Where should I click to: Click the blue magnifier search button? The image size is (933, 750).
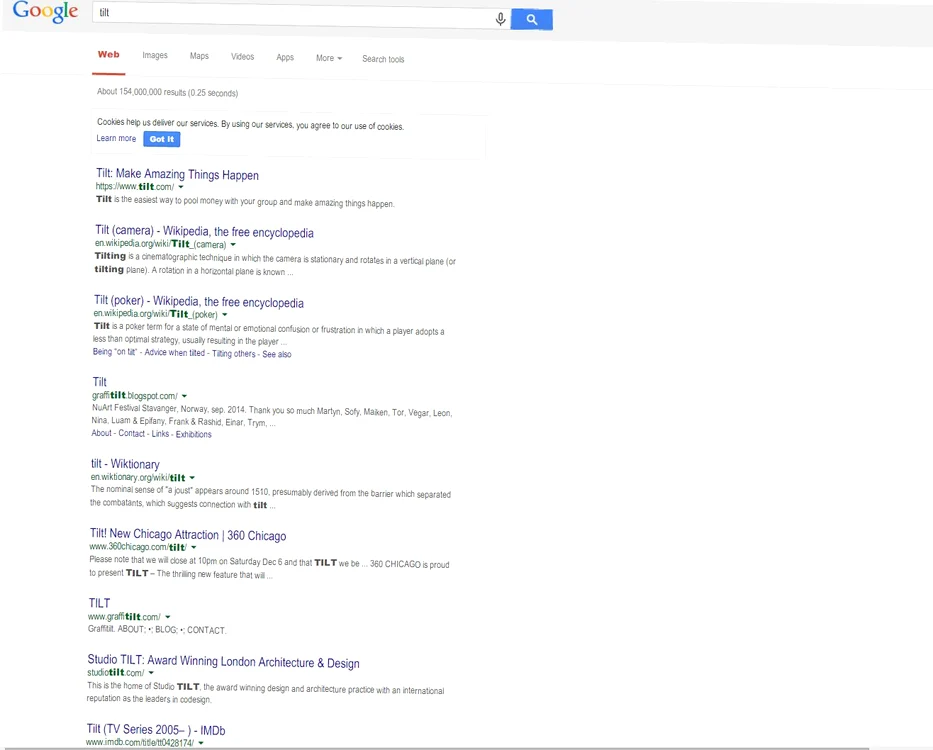pyautogui.click(x=531, y=19)
